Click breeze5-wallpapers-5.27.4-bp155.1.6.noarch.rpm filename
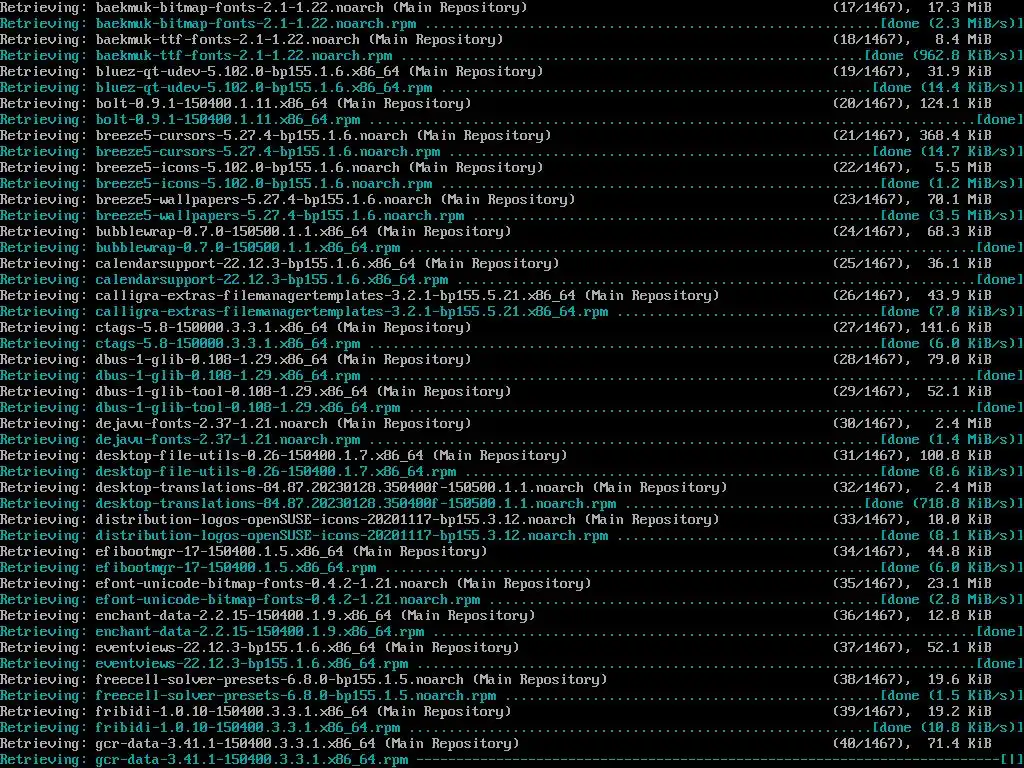Viewport: 1024px width, 768px height. [x=280, y=216]
